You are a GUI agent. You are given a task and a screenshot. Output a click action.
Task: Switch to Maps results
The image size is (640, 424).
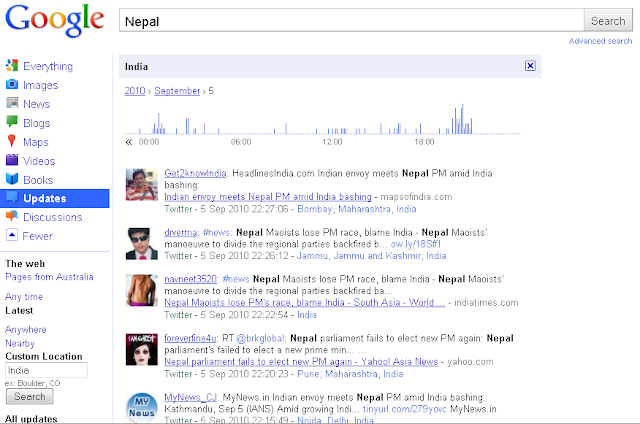coord(36,142)
